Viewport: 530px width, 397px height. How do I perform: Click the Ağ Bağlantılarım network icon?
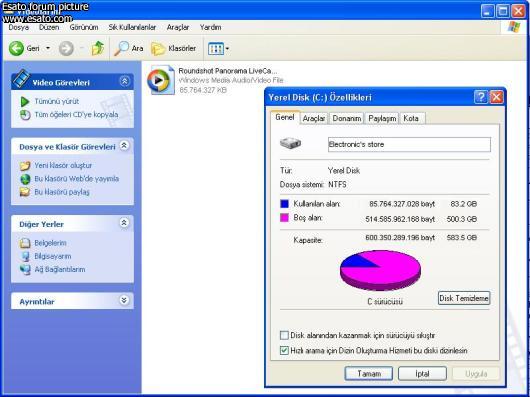point(25,270)
